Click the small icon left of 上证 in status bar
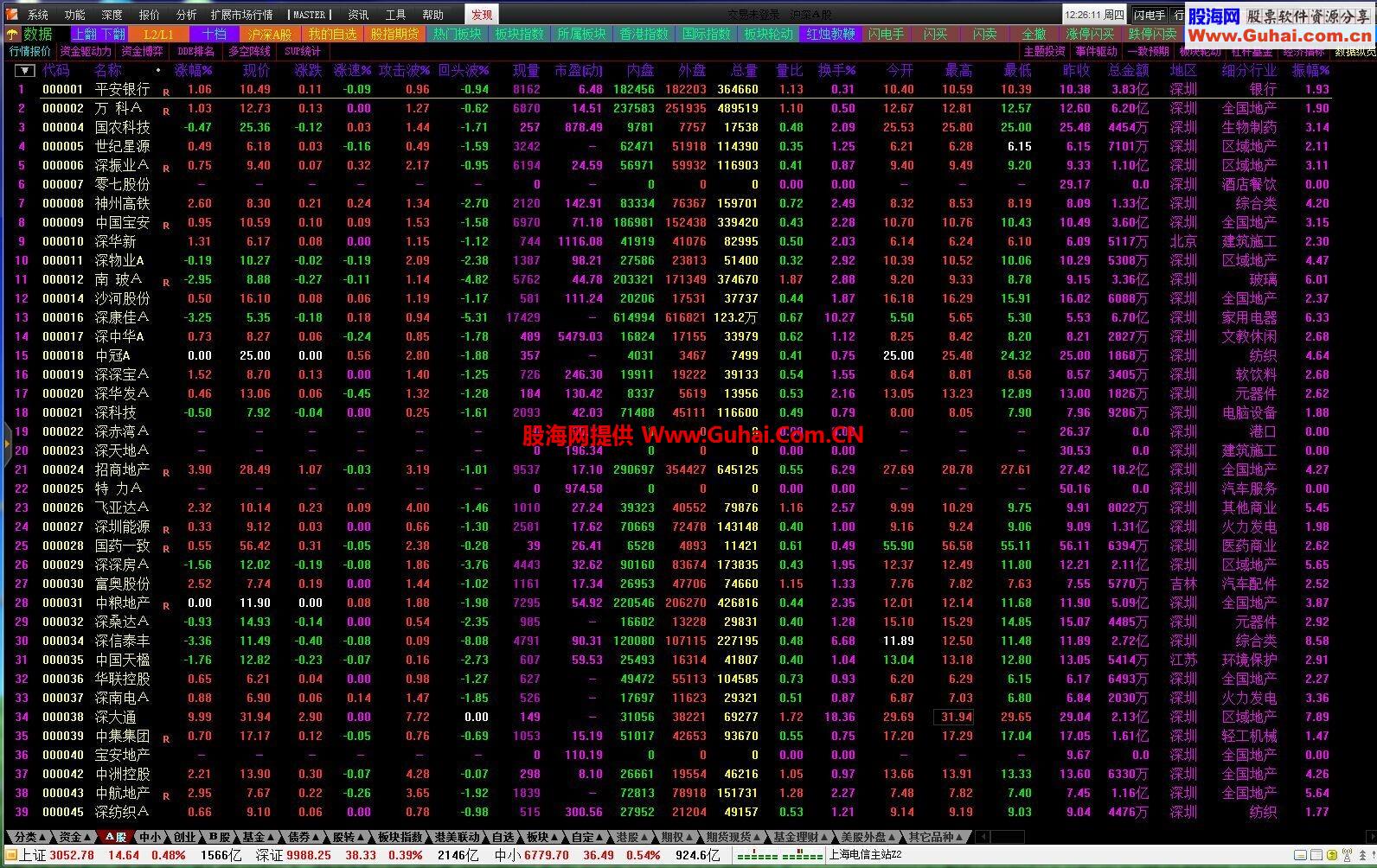Image resolution: width=1377 pixels, height=868 pixels. click(x=10, y=855)
